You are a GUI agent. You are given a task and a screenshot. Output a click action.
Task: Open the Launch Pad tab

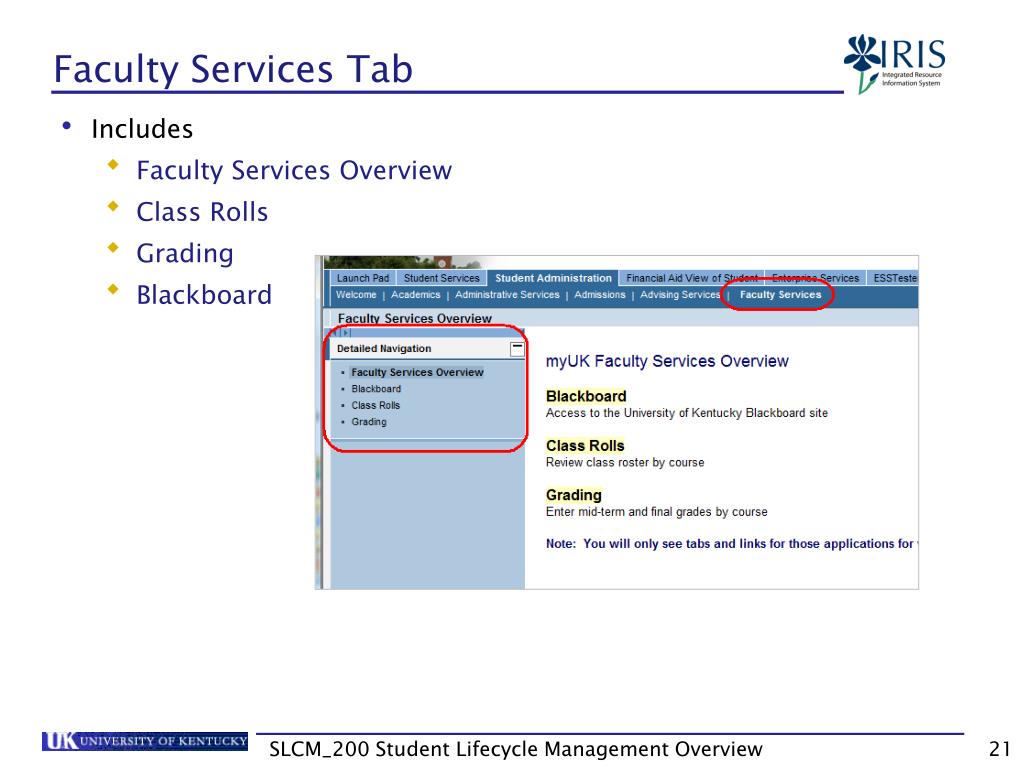pos(362,278)
